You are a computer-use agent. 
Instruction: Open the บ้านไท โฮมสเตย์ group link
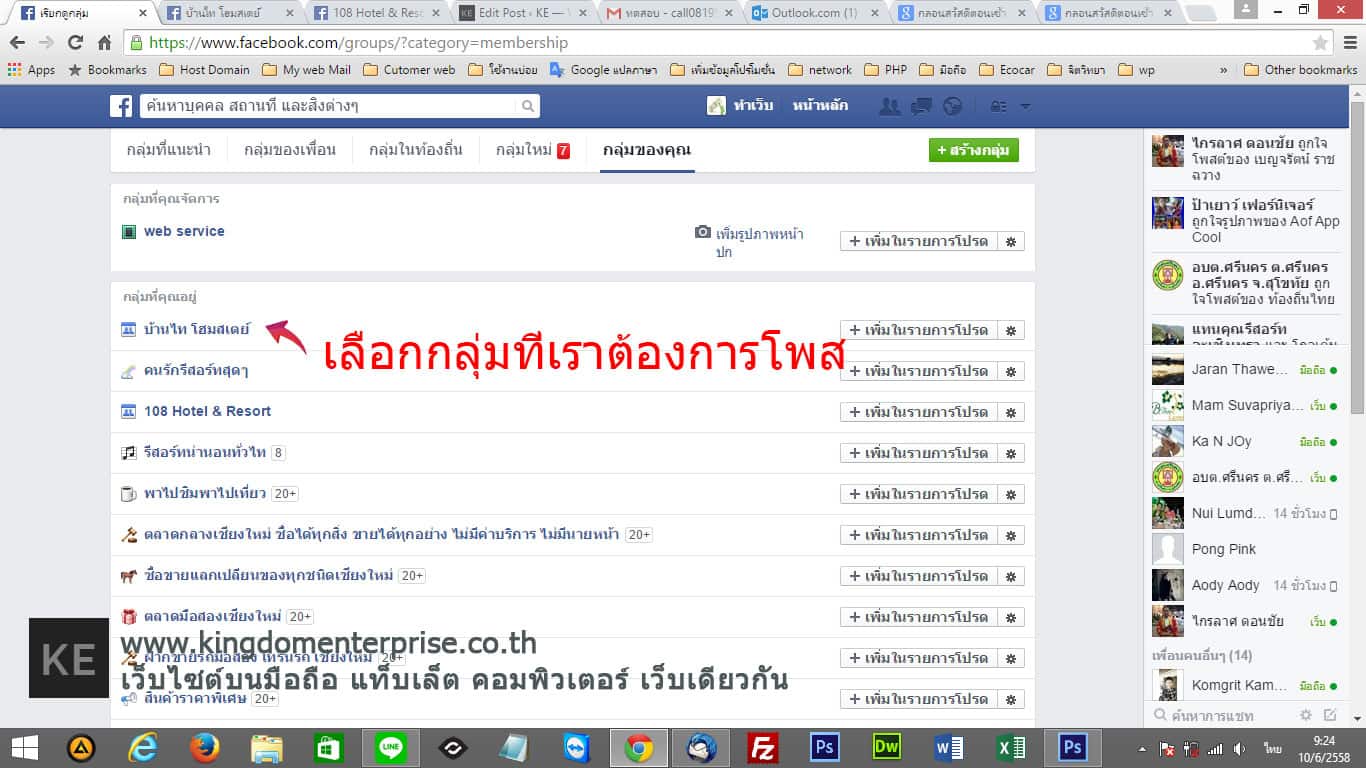(x=196, y=329)
